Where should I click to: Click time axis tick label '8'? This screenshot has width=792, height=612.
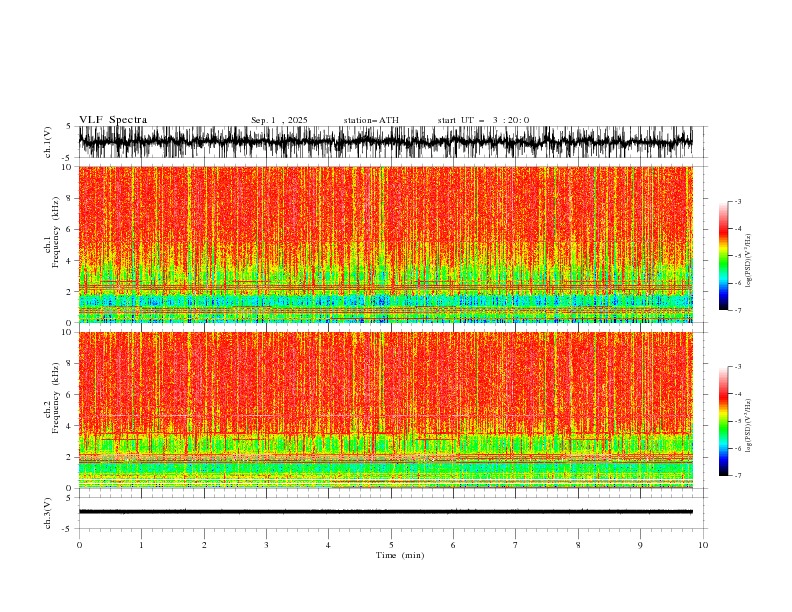pos(578,545)
